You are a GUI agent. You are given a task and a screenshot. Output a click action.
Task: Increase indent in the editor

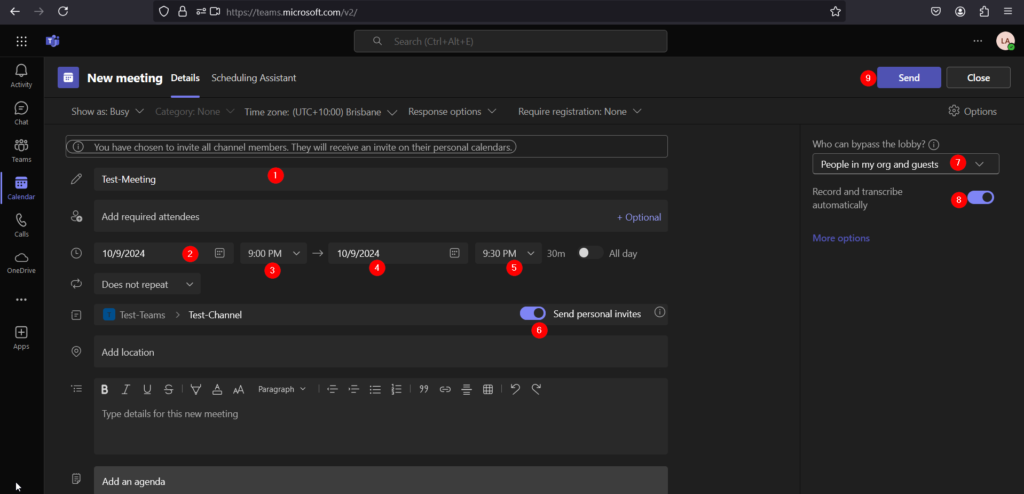pyautogui.click(x=353, y=389)
